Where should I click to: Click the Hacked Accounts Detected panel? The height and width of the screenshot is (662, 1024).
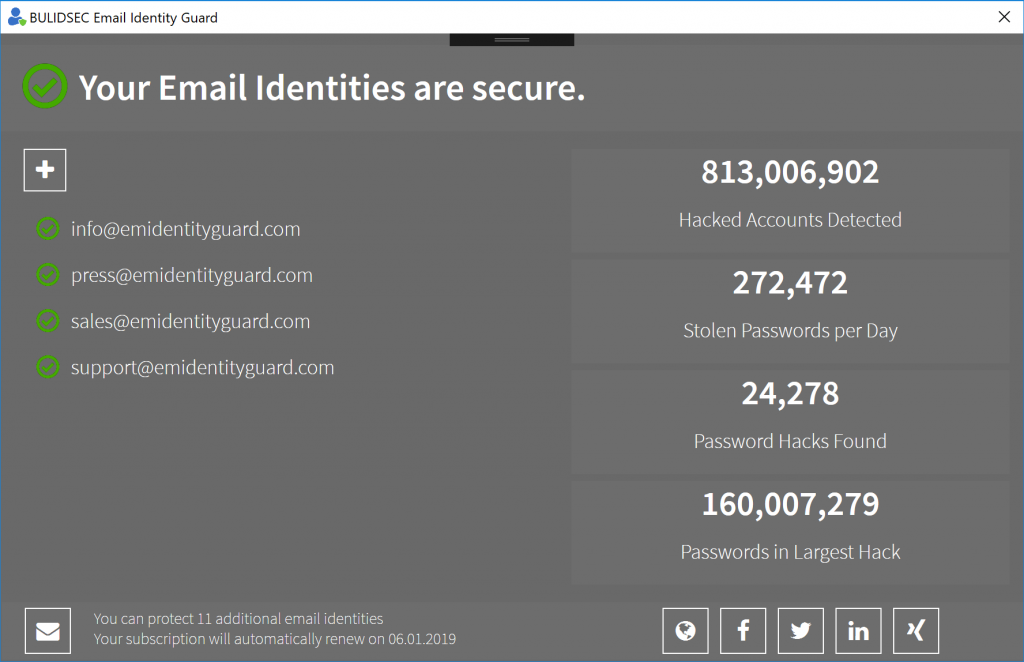pyautogui.click(x=790, y=200)
